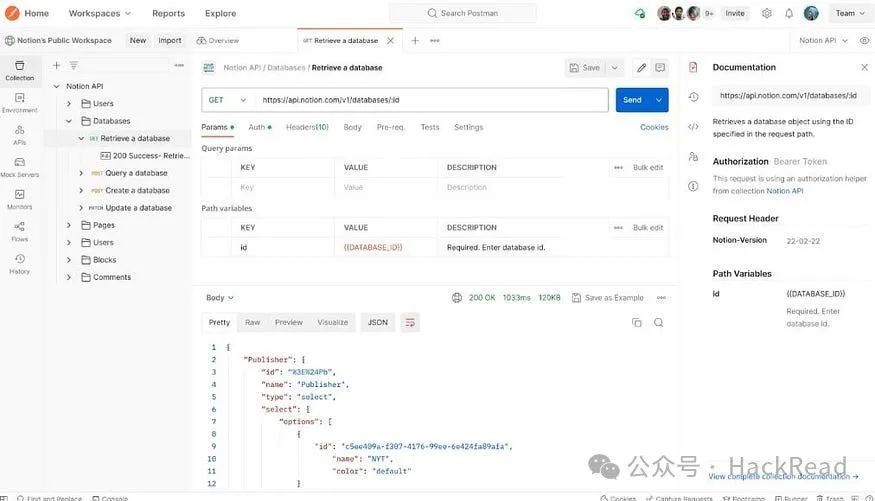Expand the Create a database request
875x501 pixels.
pos(81,190)
